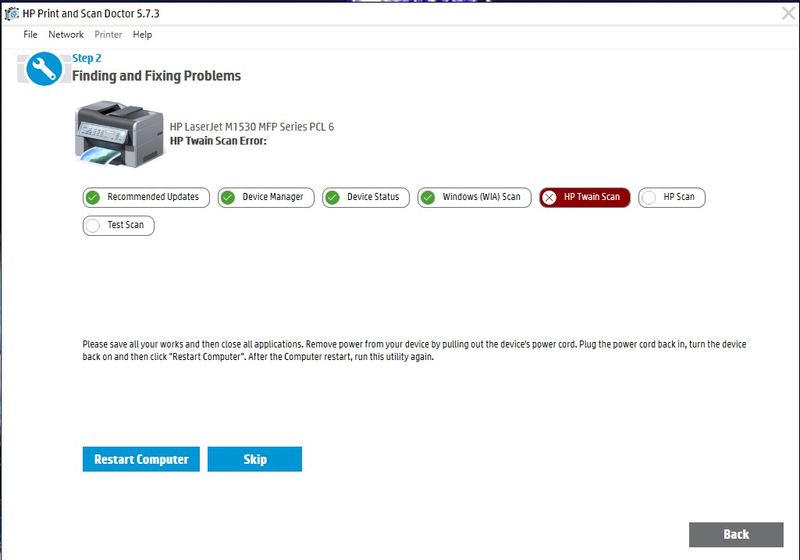
Task: Skip the HP Twain Scan fix
Action: pyautogui.click(x=255, y=459)
